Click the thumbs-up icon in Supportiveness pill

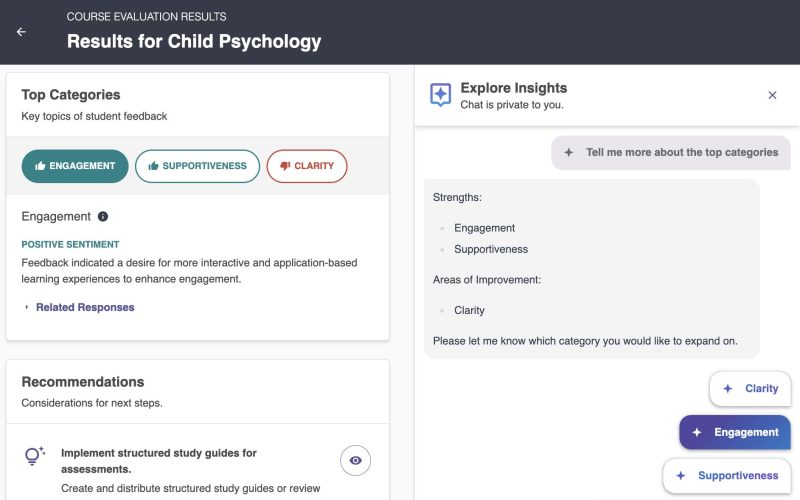tap(153, 166)
